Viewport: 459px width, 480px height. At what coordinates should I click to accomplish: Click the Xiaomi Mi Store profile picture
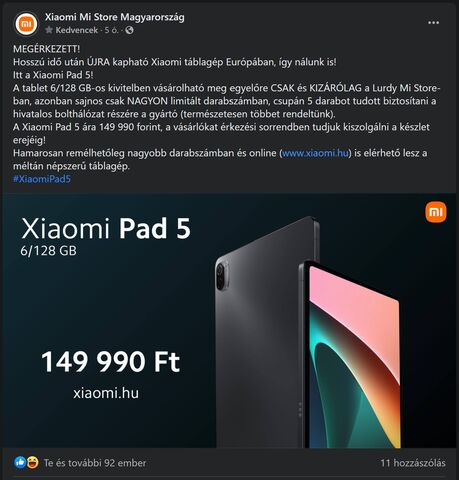[x=26, y=24]
